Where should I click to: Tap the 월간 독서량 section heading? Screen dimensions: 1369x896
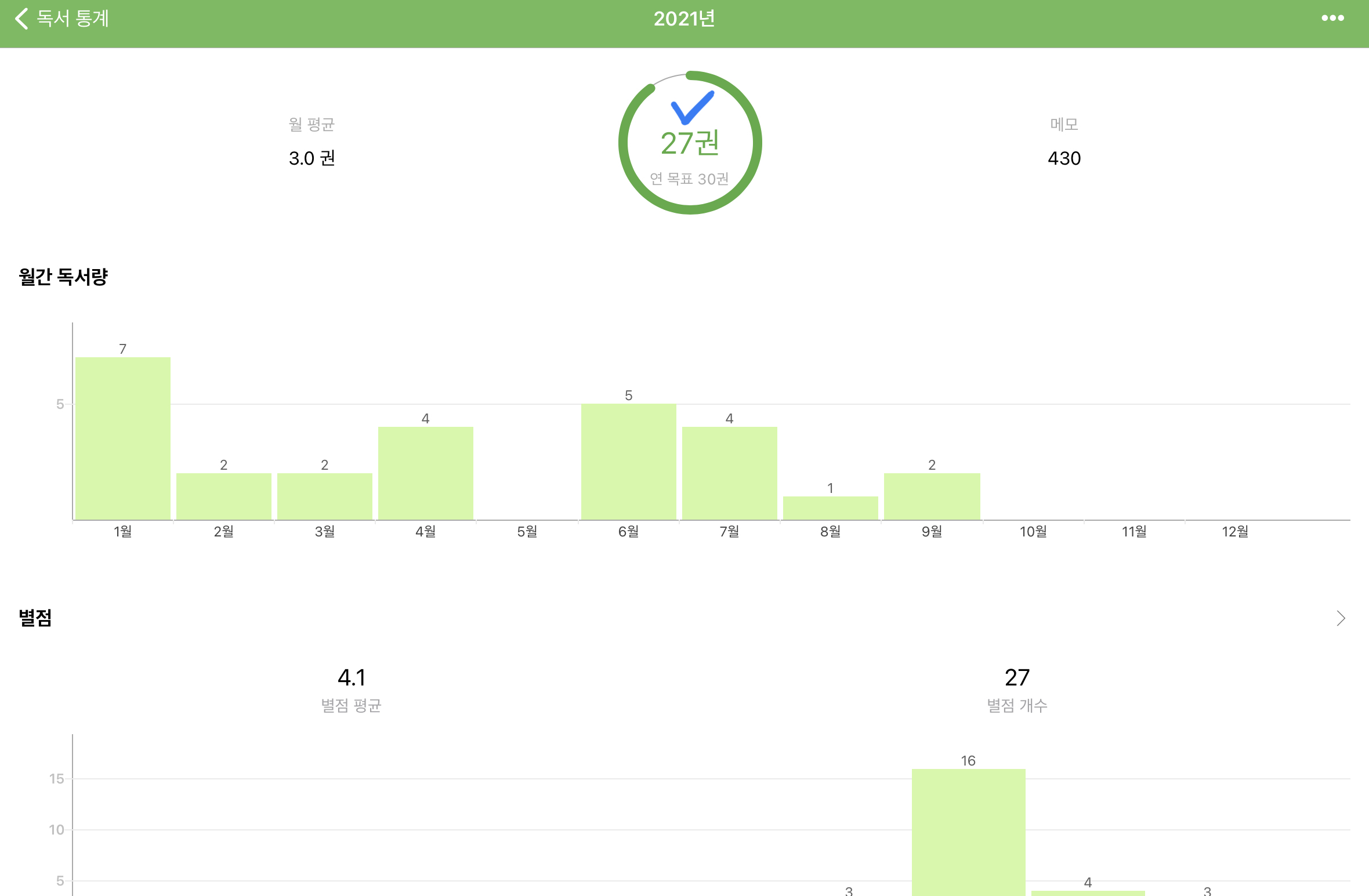(64, 277)
